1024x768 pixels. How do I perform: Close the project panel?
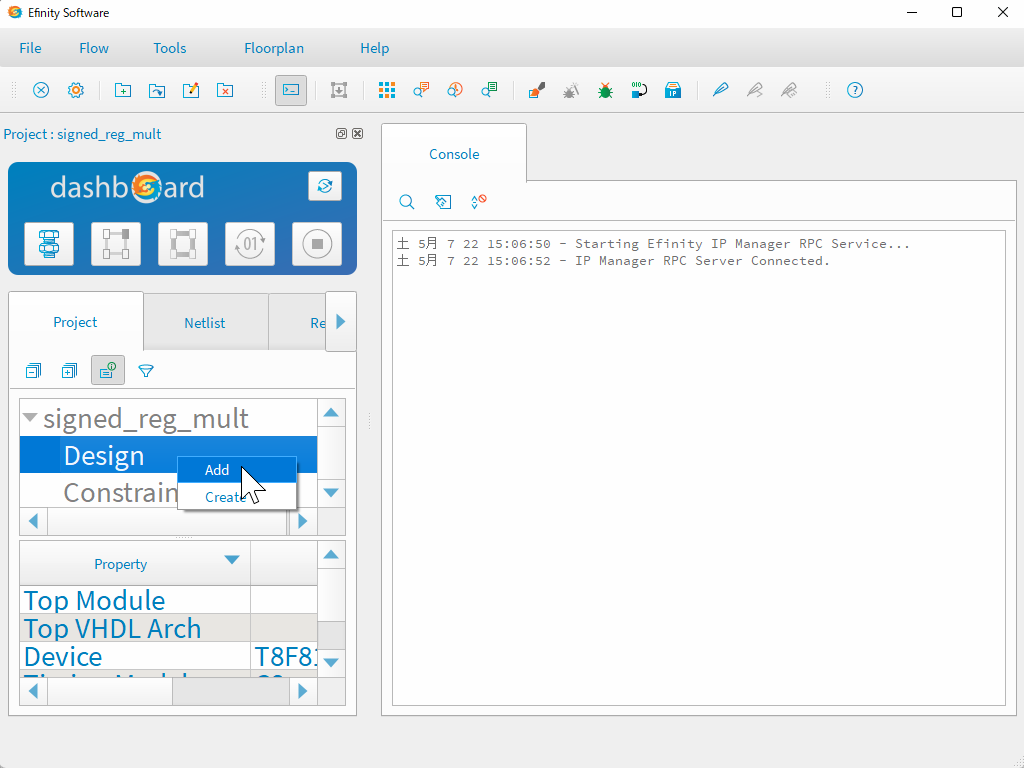(357, 134)
